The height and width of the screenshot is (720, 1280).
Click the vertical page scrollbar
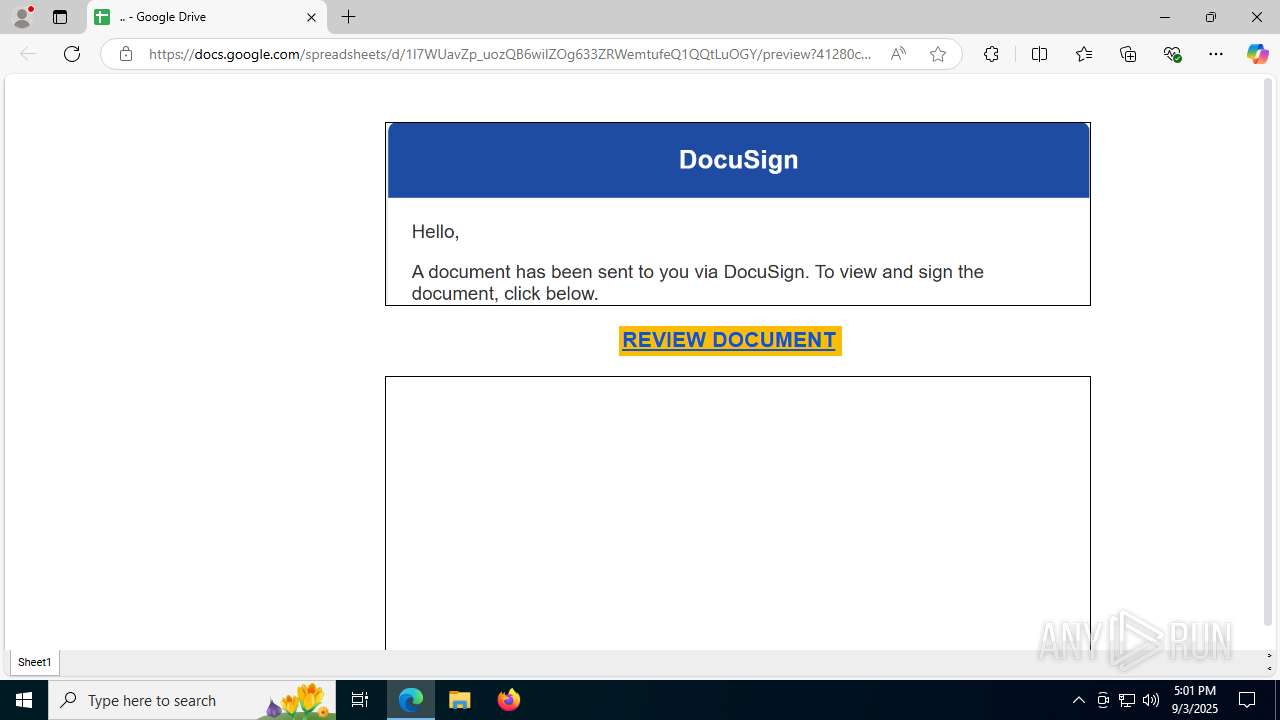tap(1268, 352)
